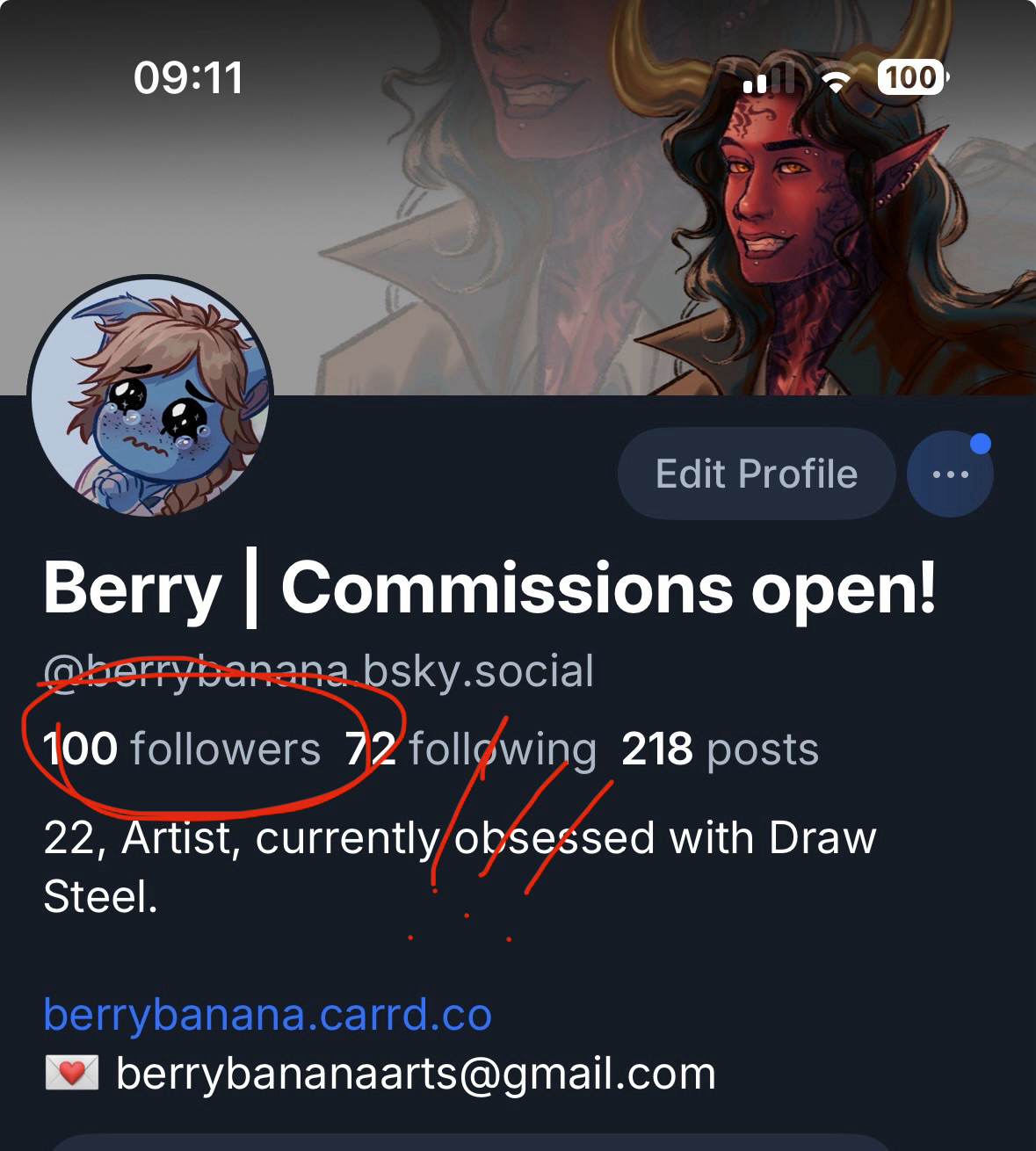Open the 72 following list

[x=470, y=749]
